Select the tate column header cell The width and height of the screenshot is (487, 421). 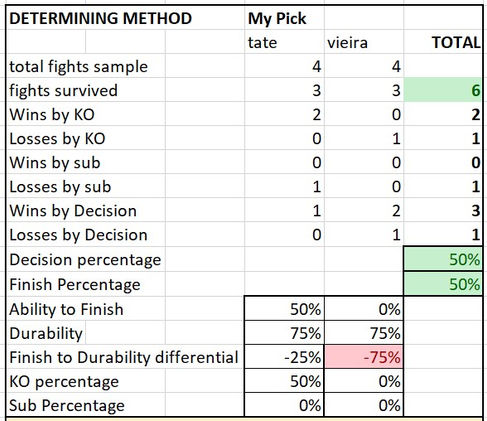pos(284,42)
